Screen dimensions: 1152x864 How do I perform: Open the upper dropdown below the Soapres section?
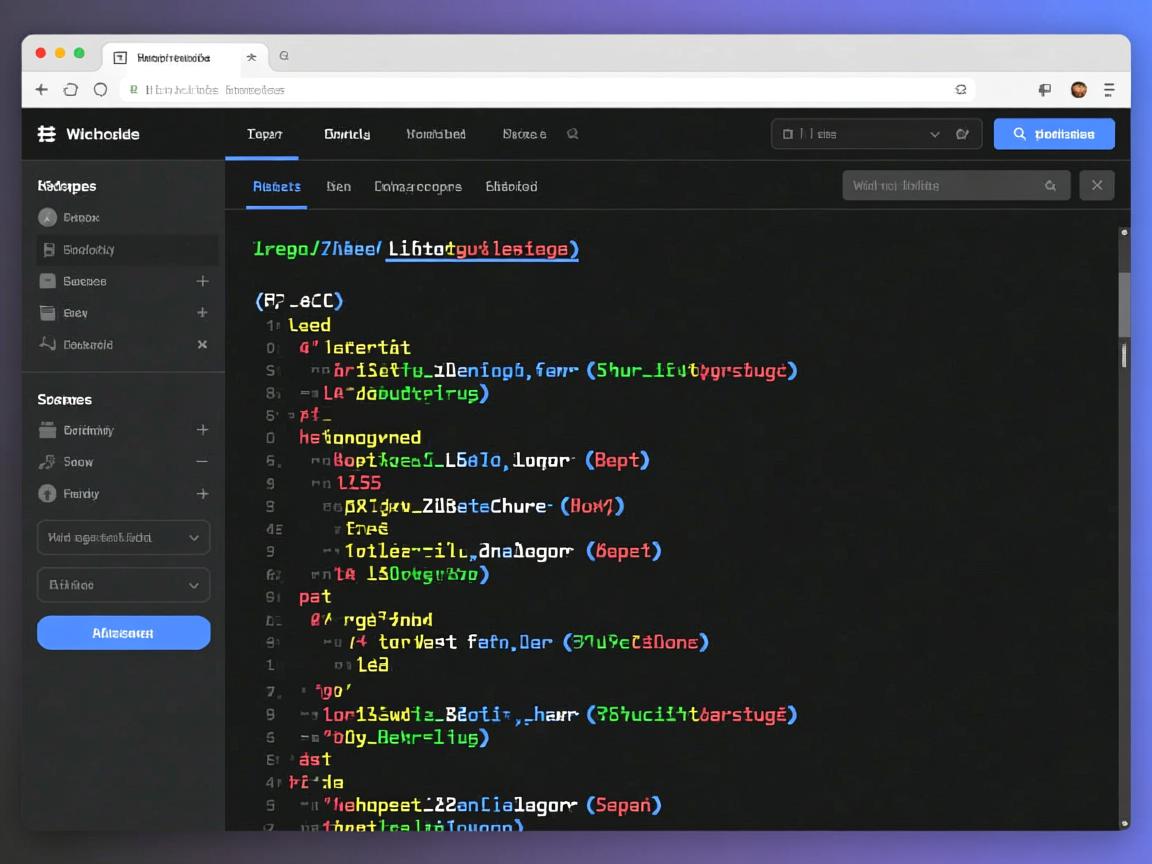(123, 537)
